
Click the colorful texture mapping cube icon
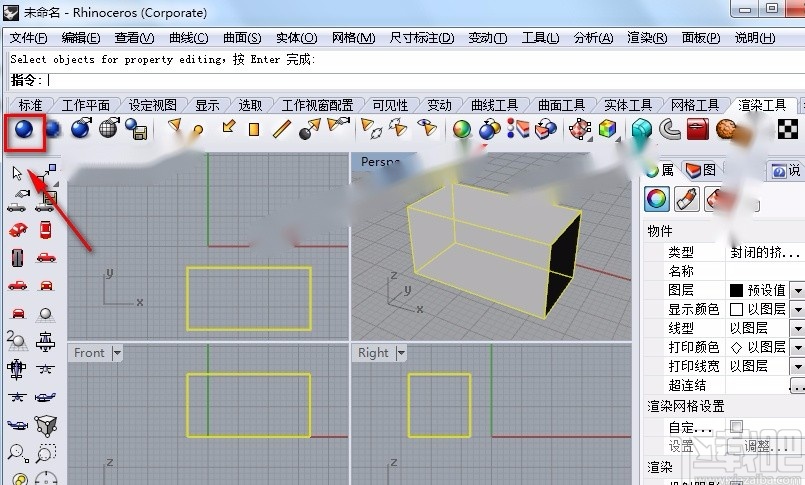click(607, 129)
